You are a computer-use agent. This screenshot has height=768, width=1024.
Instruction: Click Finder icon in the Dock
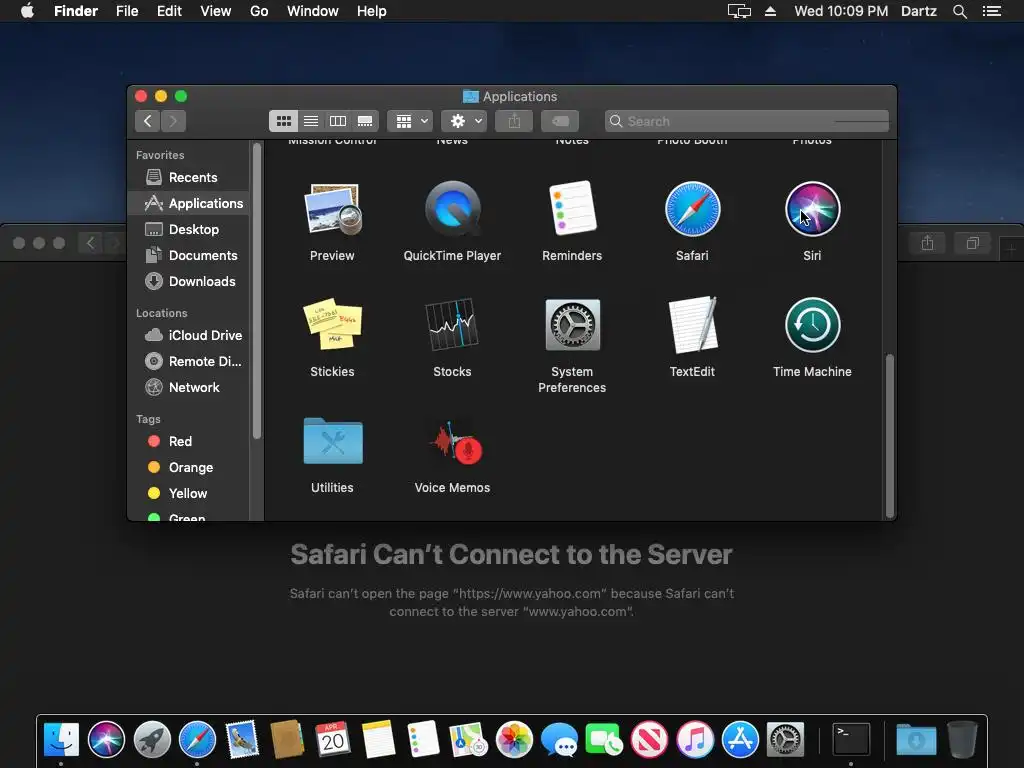point(61,739)
